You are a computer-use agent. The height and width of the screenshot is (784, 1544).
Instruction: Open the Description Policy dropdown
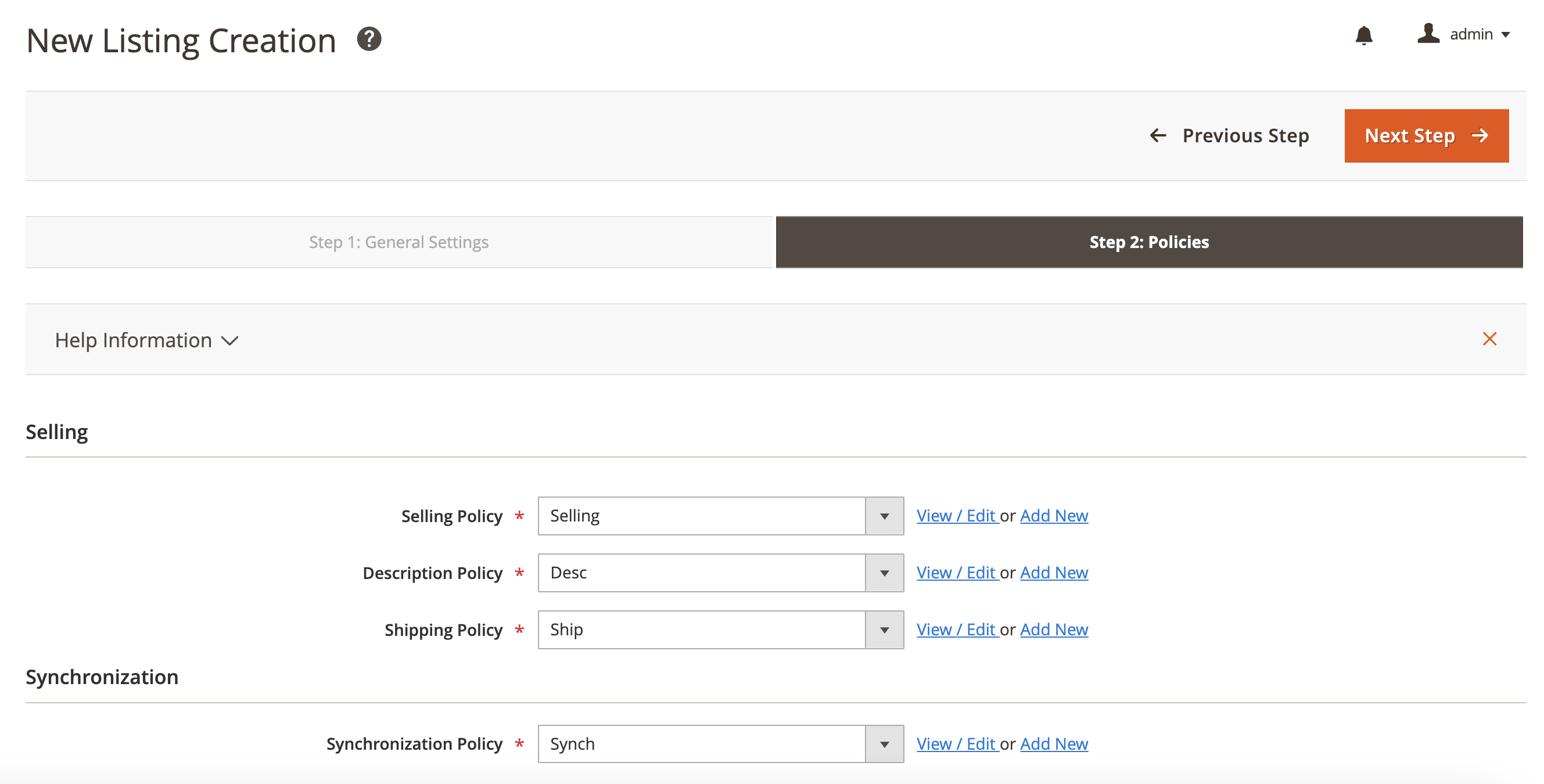[720, 573]
